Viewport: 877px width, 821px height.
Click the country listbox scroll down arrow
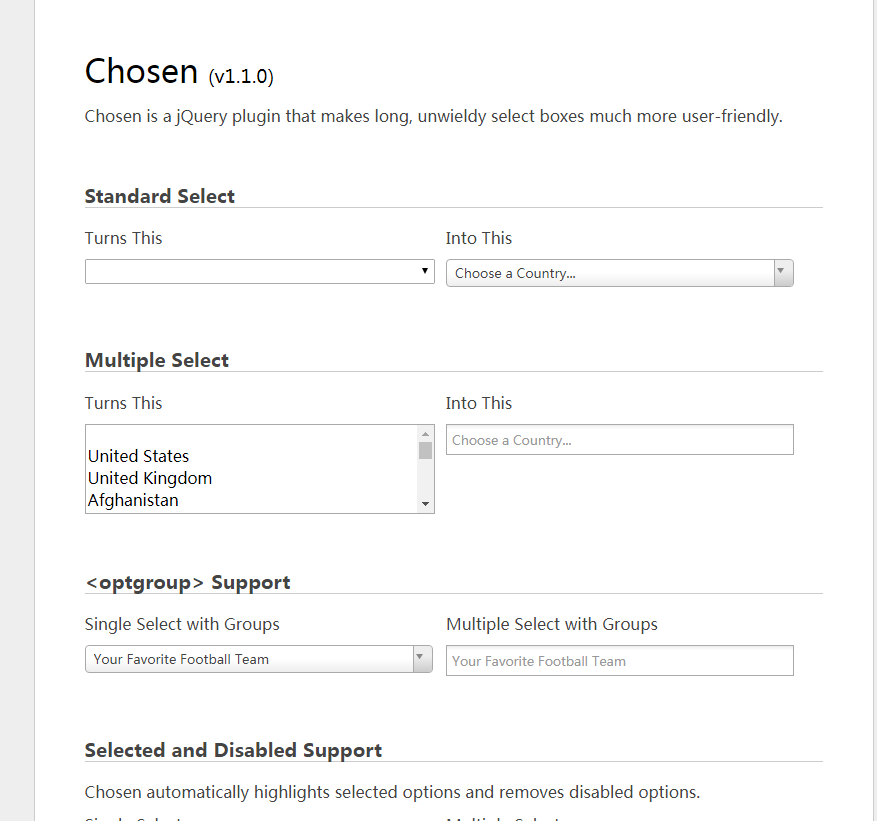(x=425, y=504)
